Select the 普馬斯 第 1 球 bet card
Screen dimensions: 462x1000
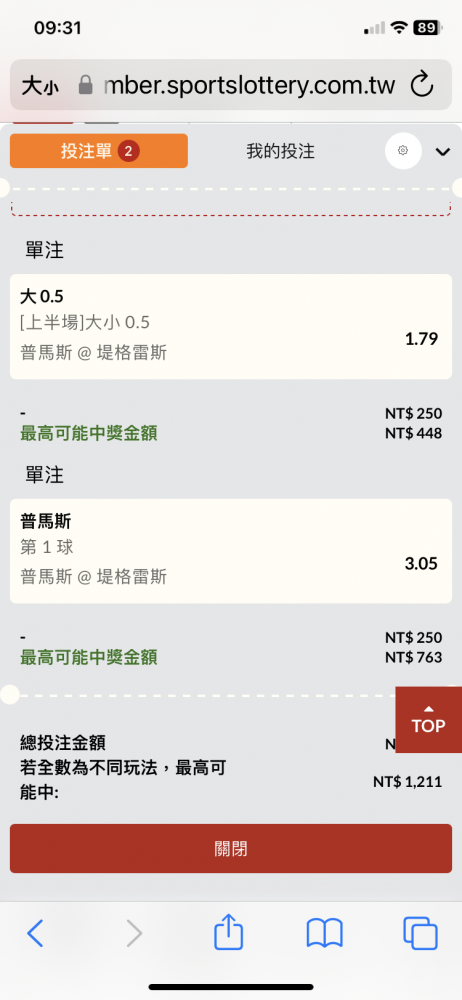231,551
